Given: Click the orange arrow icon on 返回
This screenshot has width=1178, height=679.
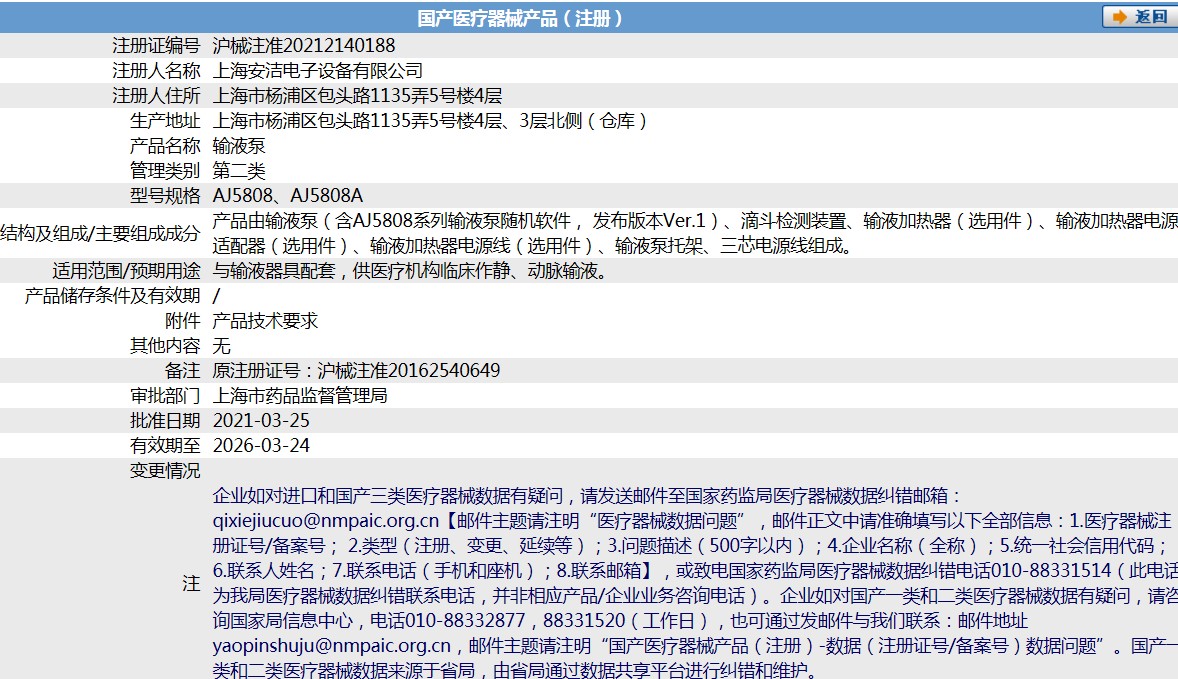Looking at the screenshot, I should tap(1119, 17).
